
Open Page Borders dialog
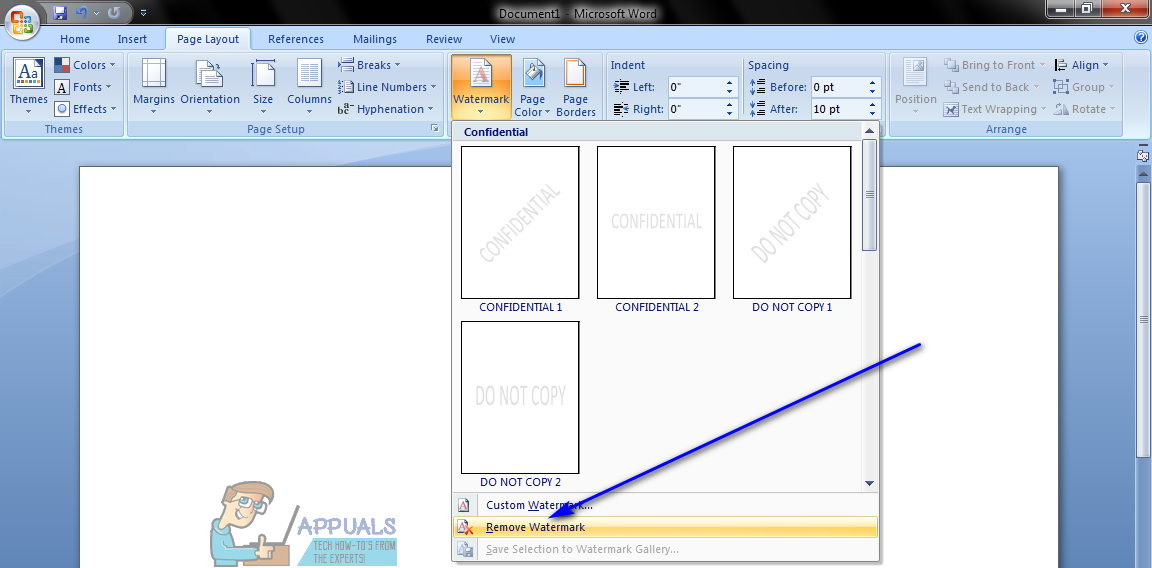576,87
